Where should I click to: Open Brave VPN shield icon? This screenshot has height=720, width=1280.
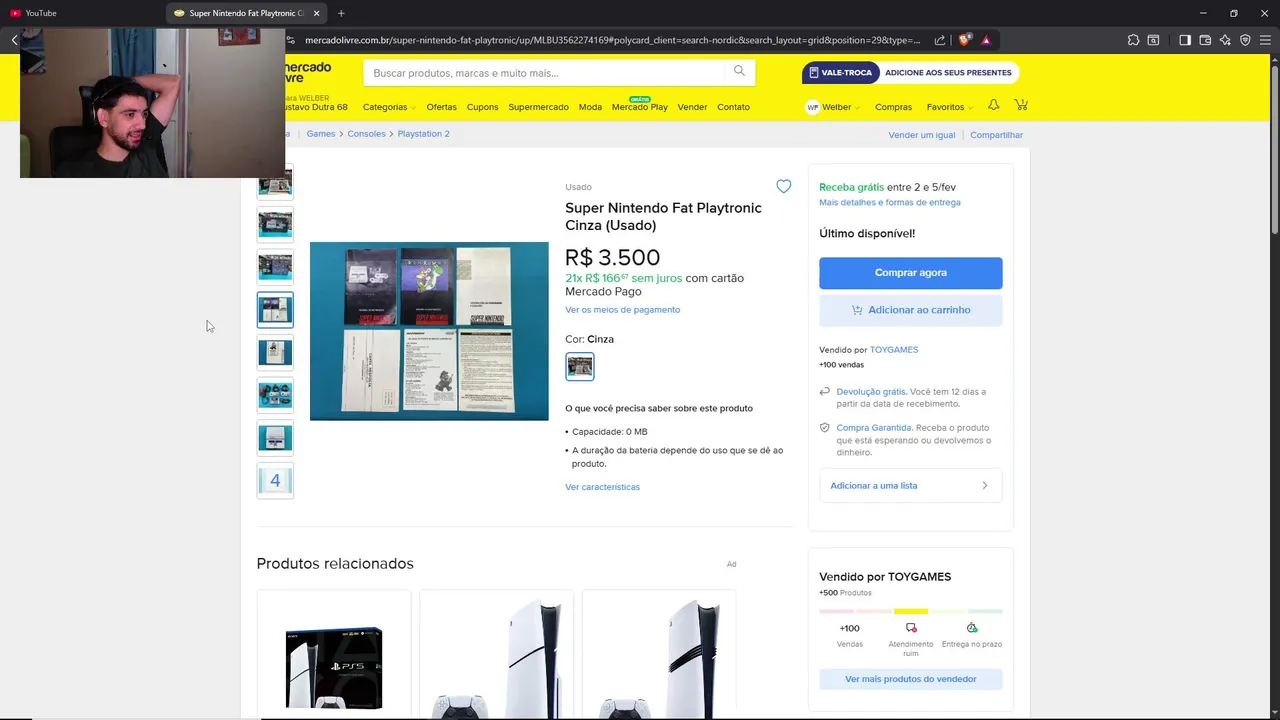(1245, 40)
